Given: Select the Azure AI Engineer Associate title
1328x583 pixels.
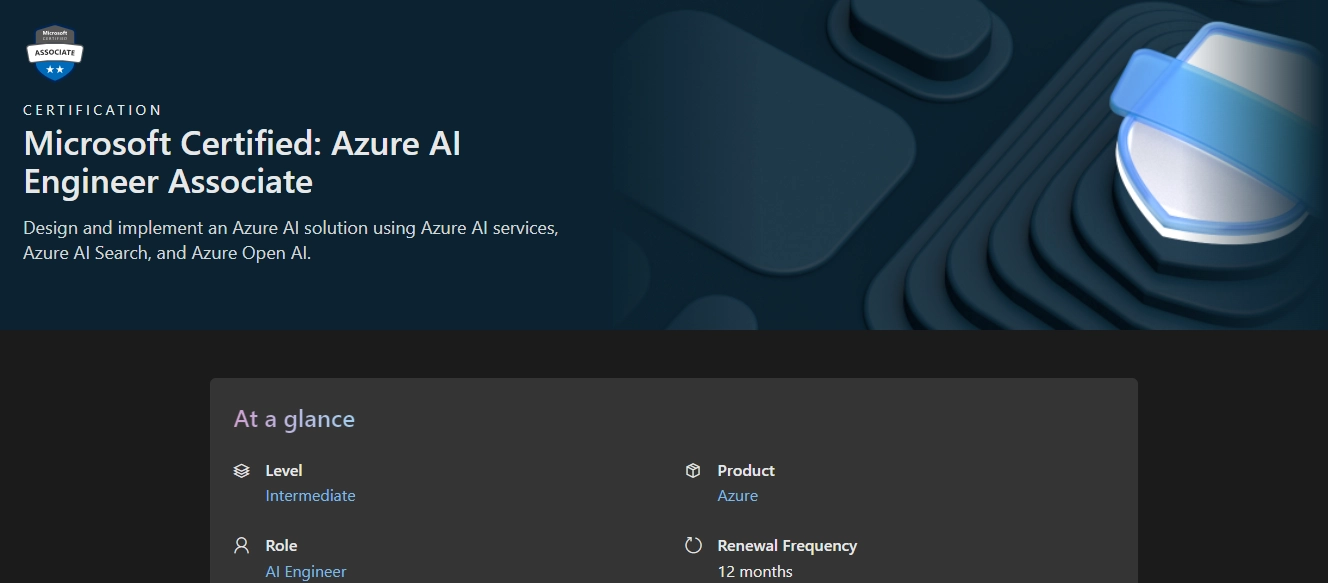Looking at the screenshot, I should point(241,162).
